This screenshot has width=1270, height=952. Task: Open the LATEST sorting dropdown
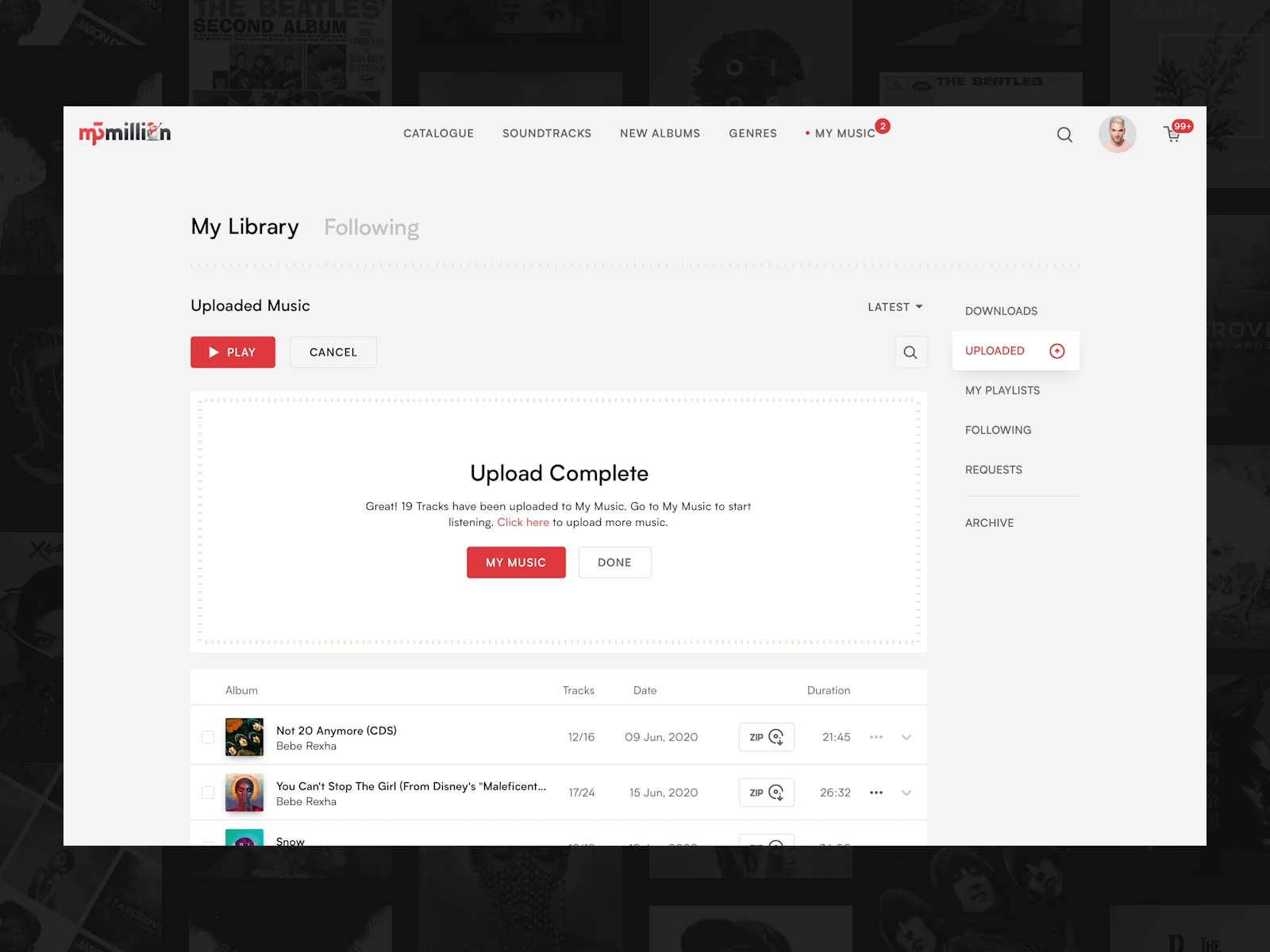(x=895, y=307)
